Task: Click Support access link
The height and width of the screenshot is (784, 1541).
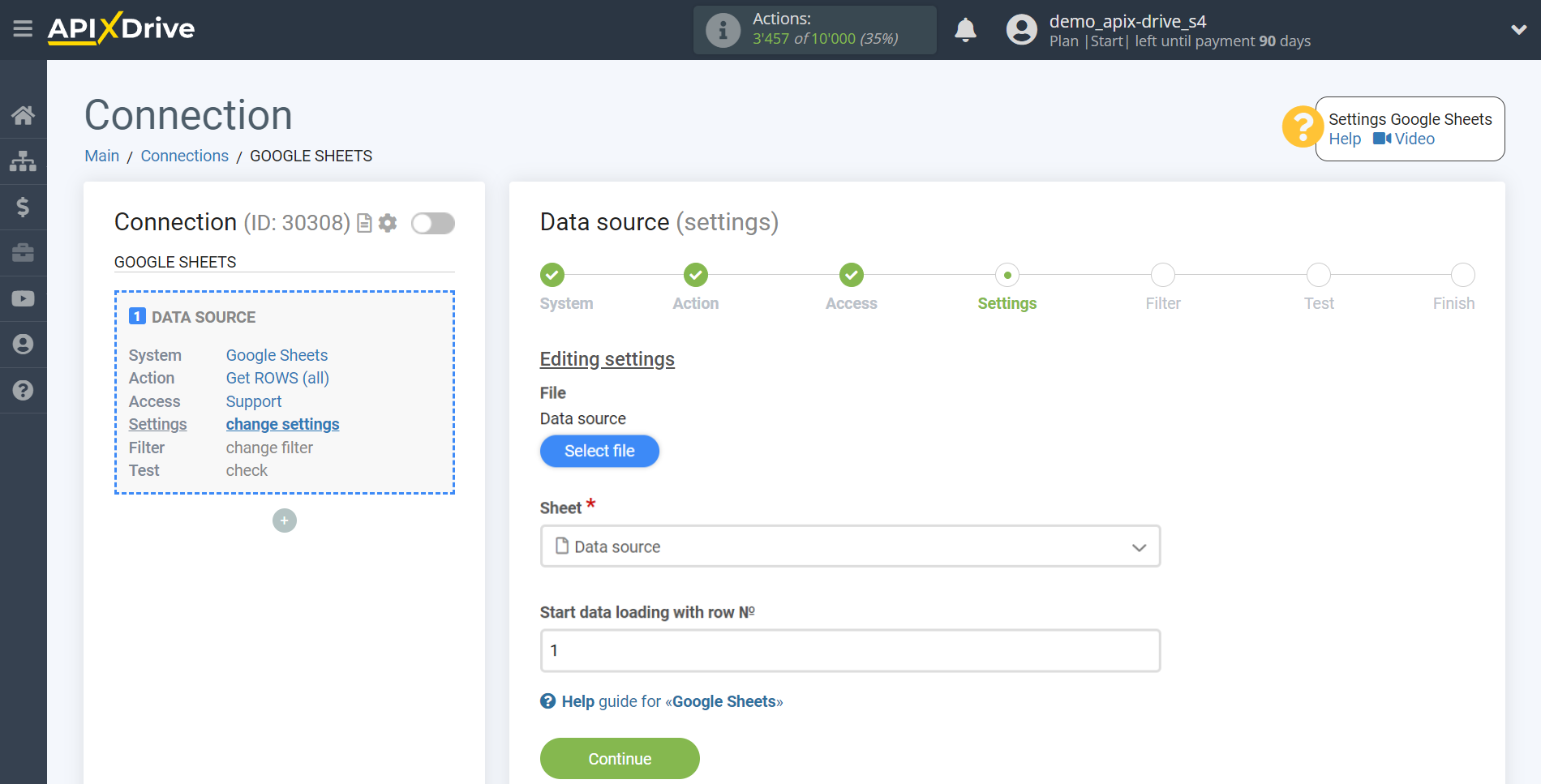Action: [x=254, y=401]
